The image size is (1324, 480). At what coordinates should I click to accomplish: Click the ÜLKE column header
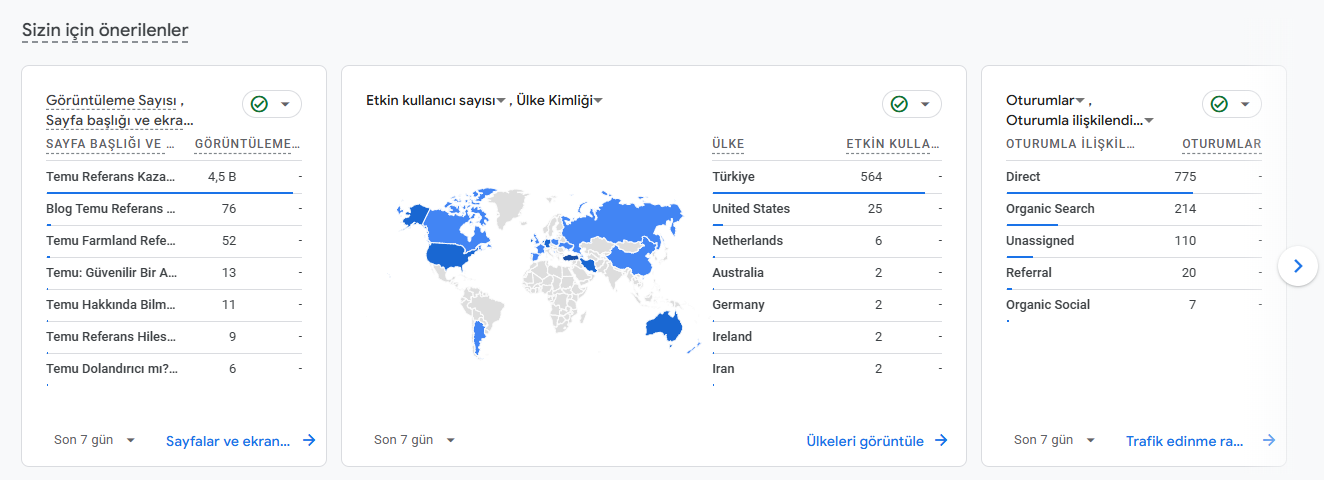(728, 144)
